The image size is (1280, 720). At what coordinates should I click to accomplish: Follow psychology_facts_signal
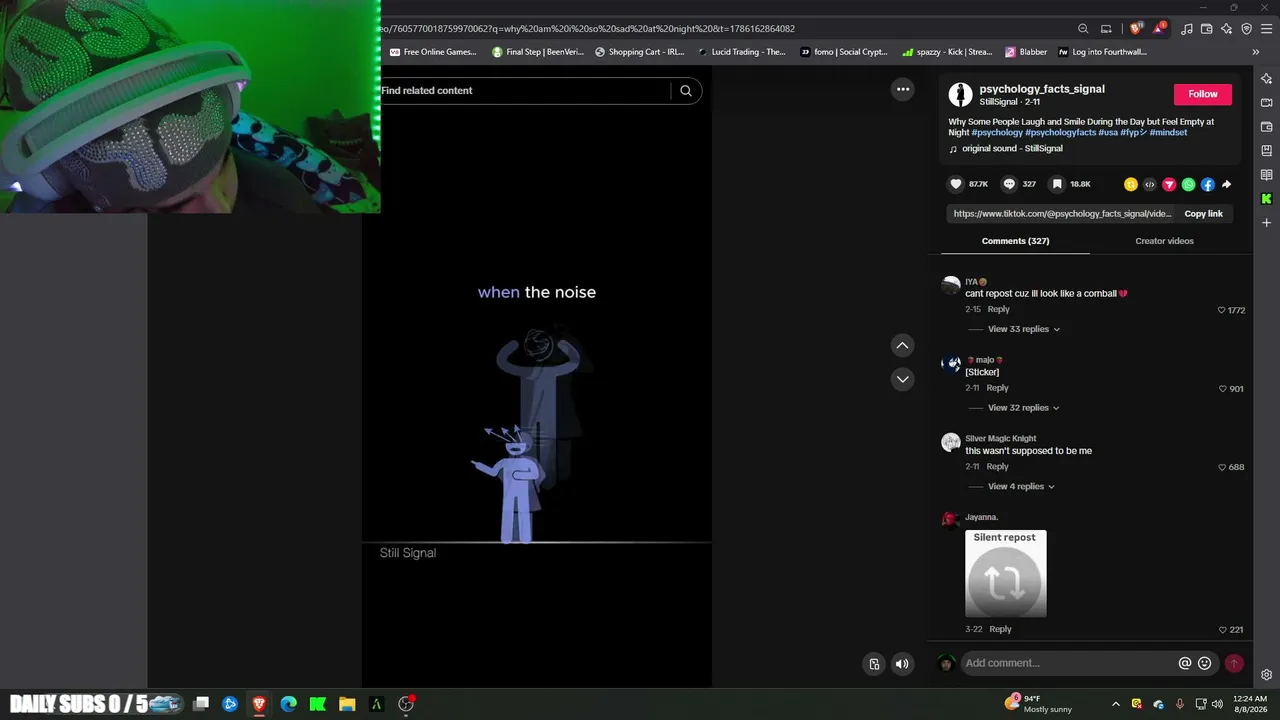(x=1203, y=94)
